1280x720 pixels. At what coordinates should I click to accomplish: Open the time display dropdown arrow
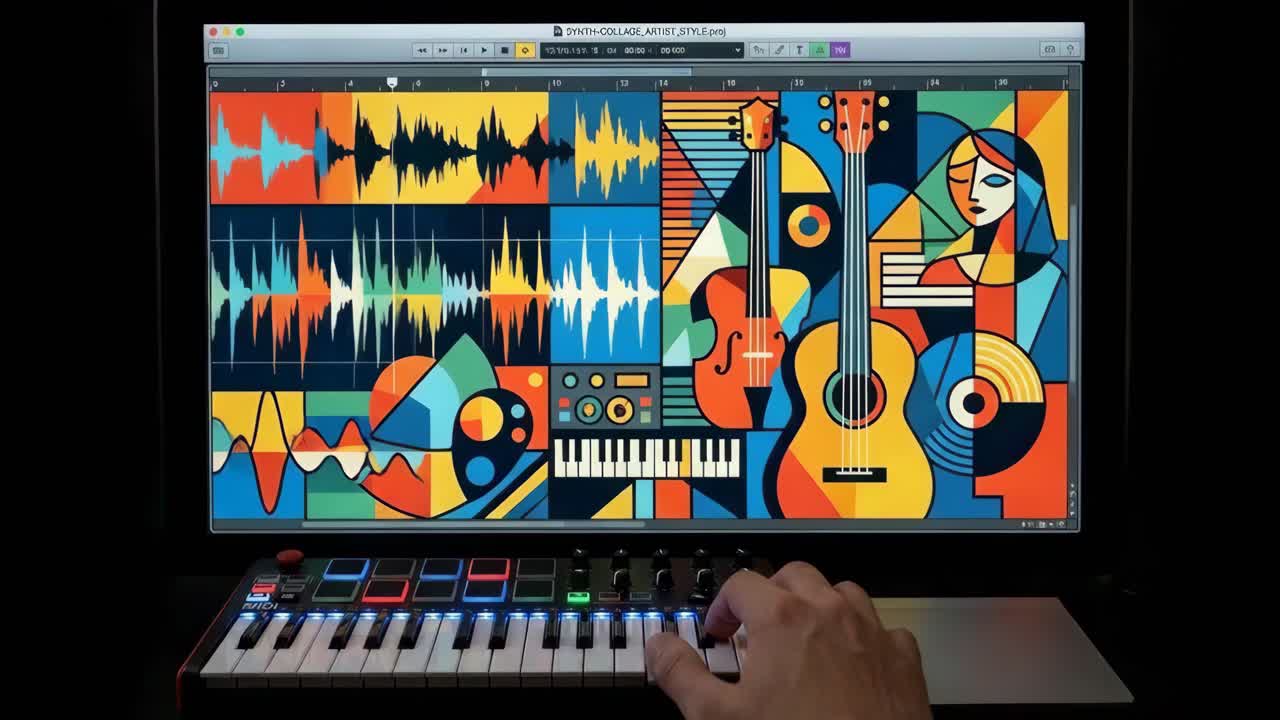tap(738, 50)
